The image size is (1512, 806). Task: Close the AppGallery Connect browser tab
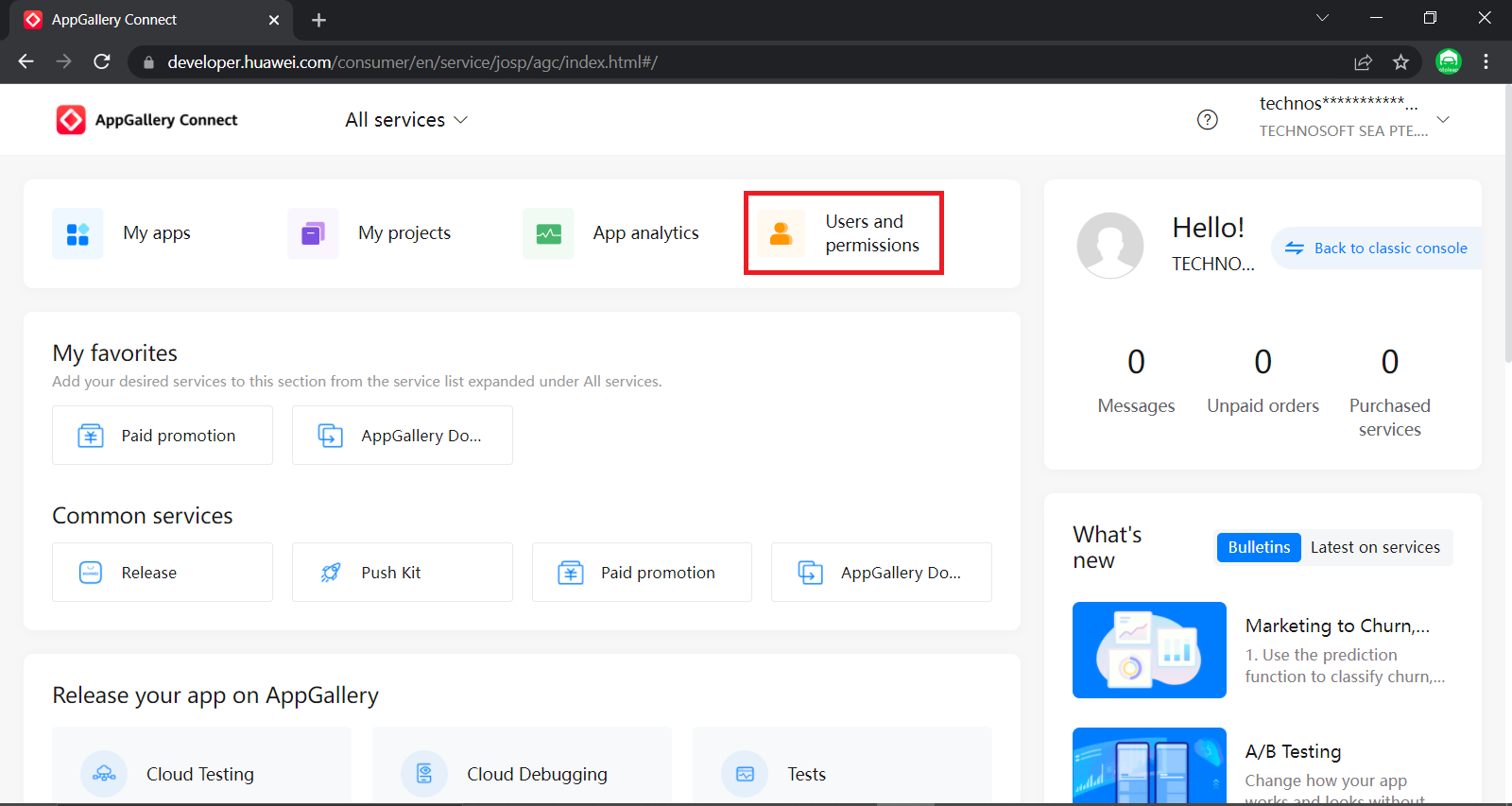(274, 20)
